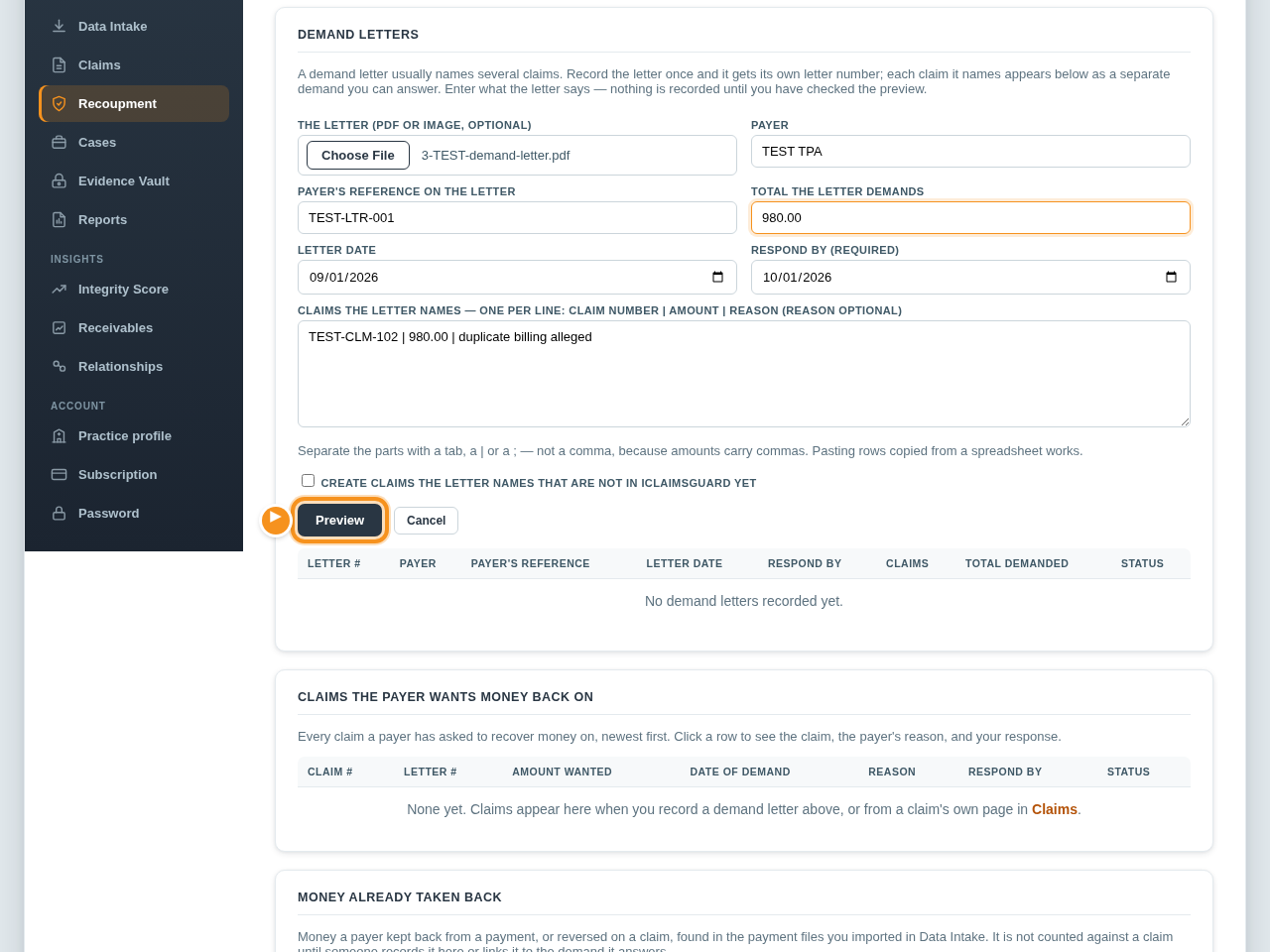The width and height of the screenshot is (1270, 952).
Task: Click the Cases briefcase icon
Action: click(x=59, y=142)
